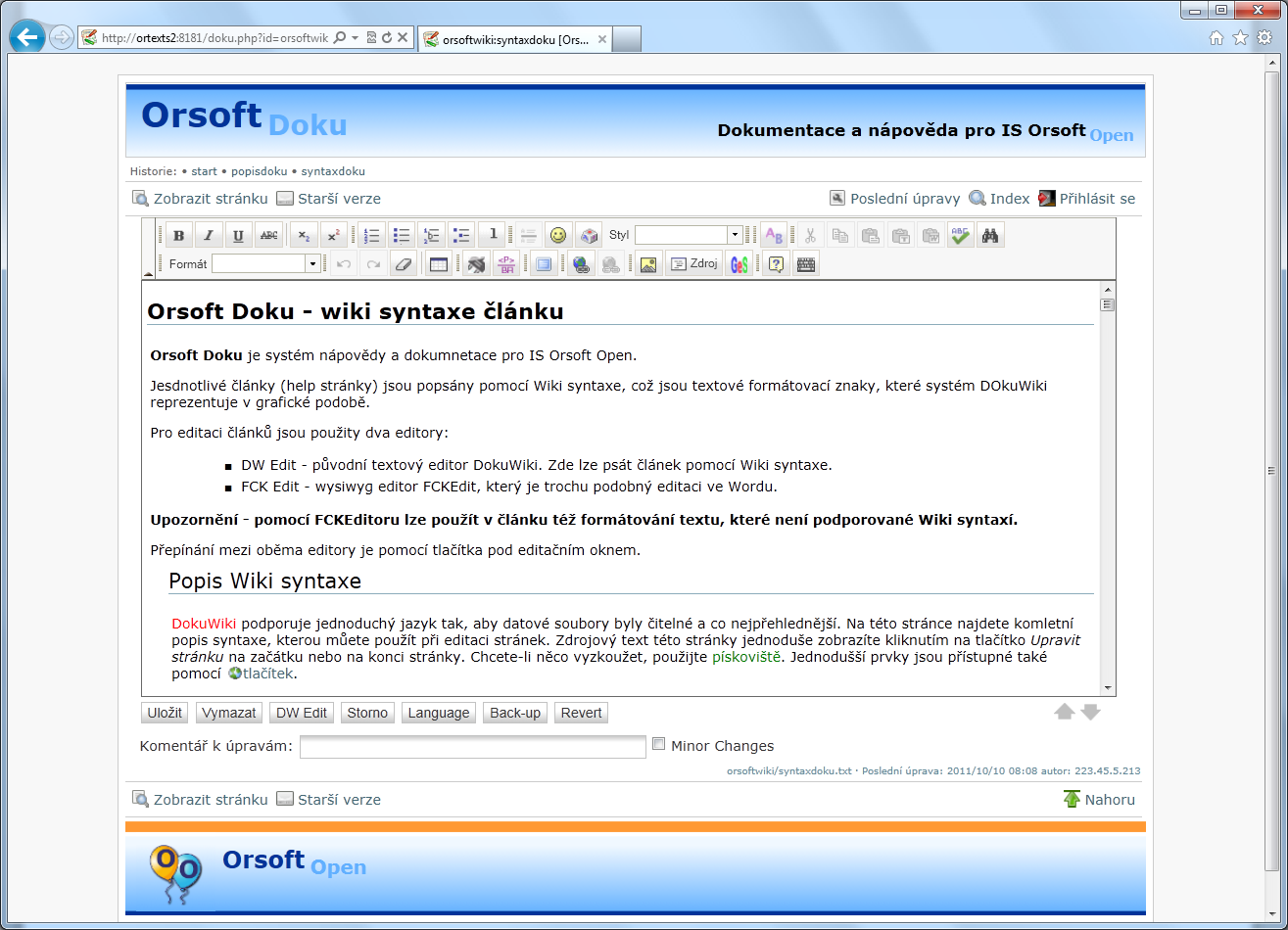Apply italic formatting
This screenshot has width=1288, height=930.
[x=209, y=236]
